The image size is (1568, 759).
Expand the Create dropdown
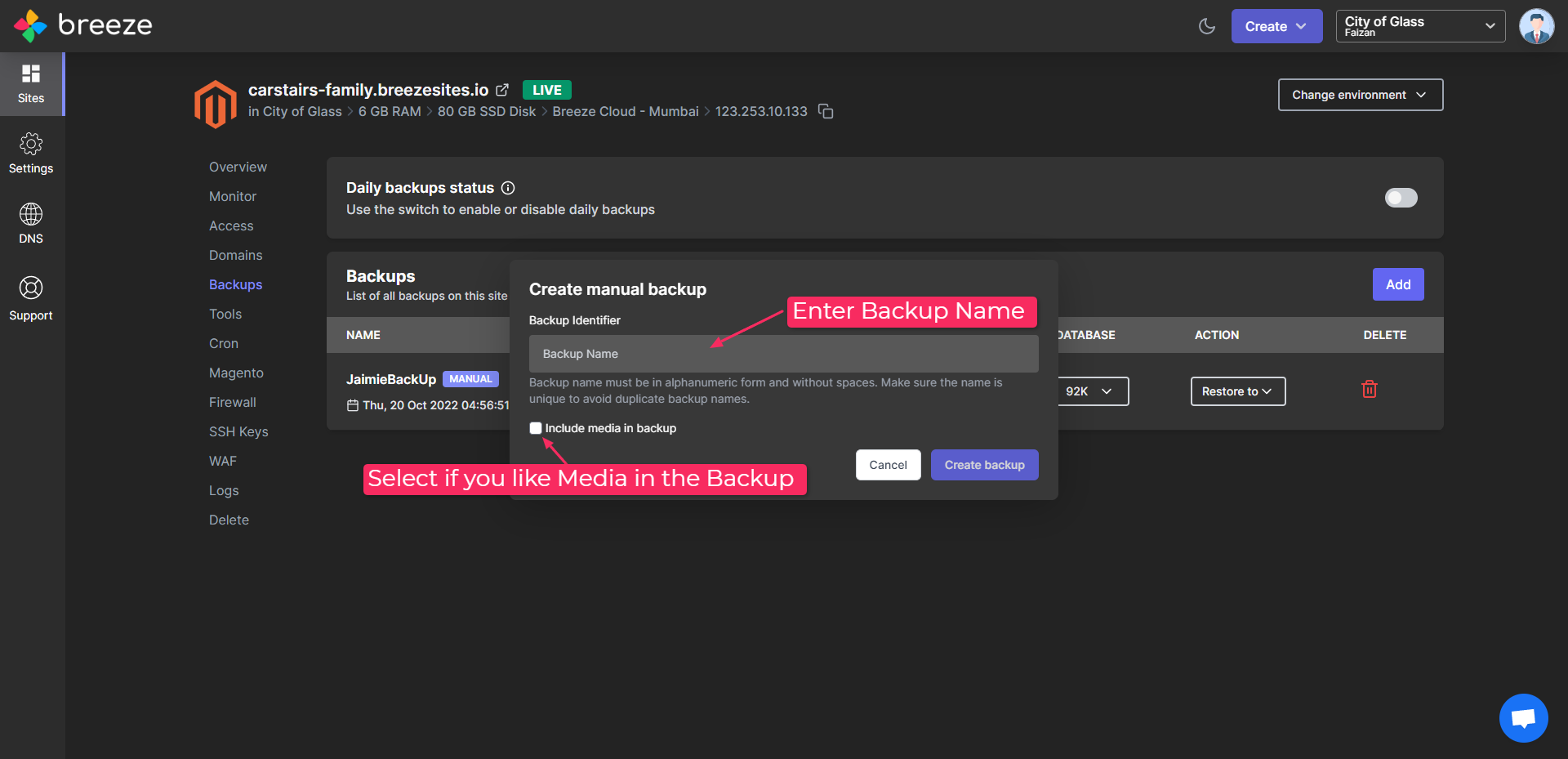(1276, 26)
